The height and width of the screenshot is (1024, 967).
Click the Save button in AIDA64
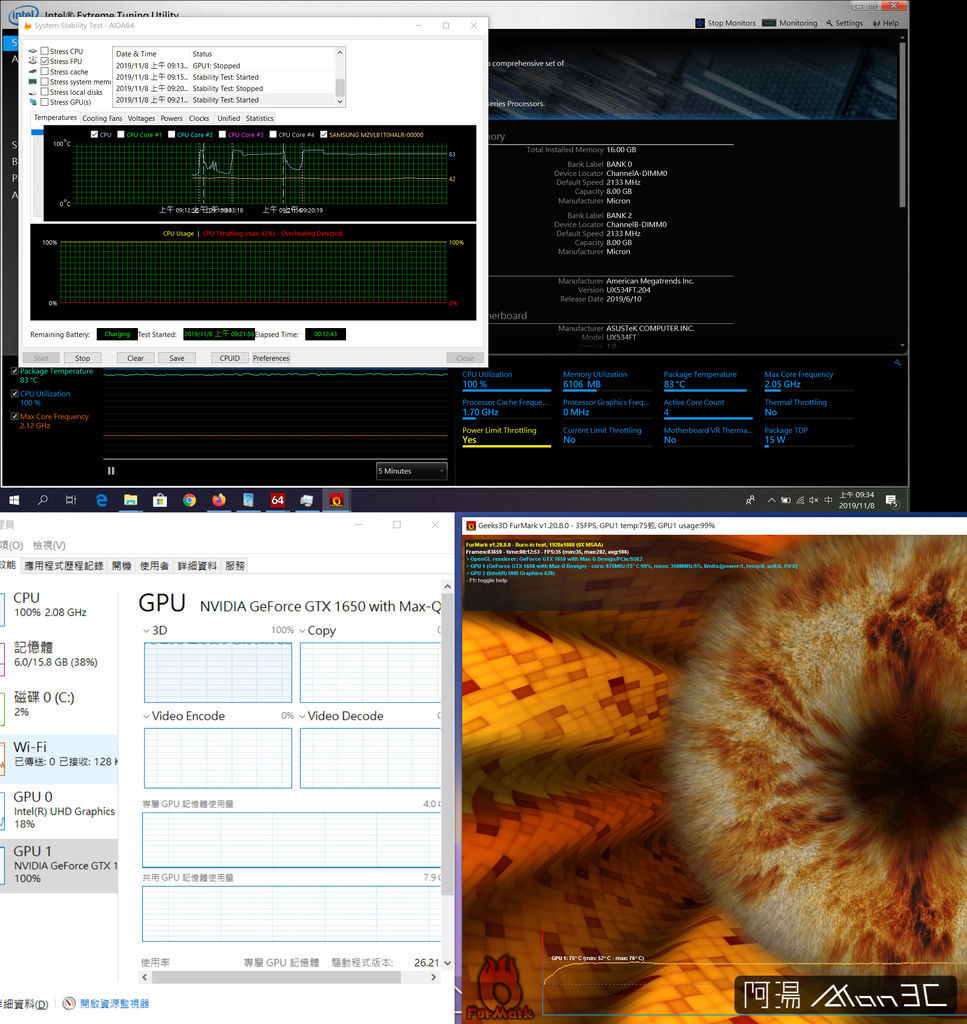(177, 358)
